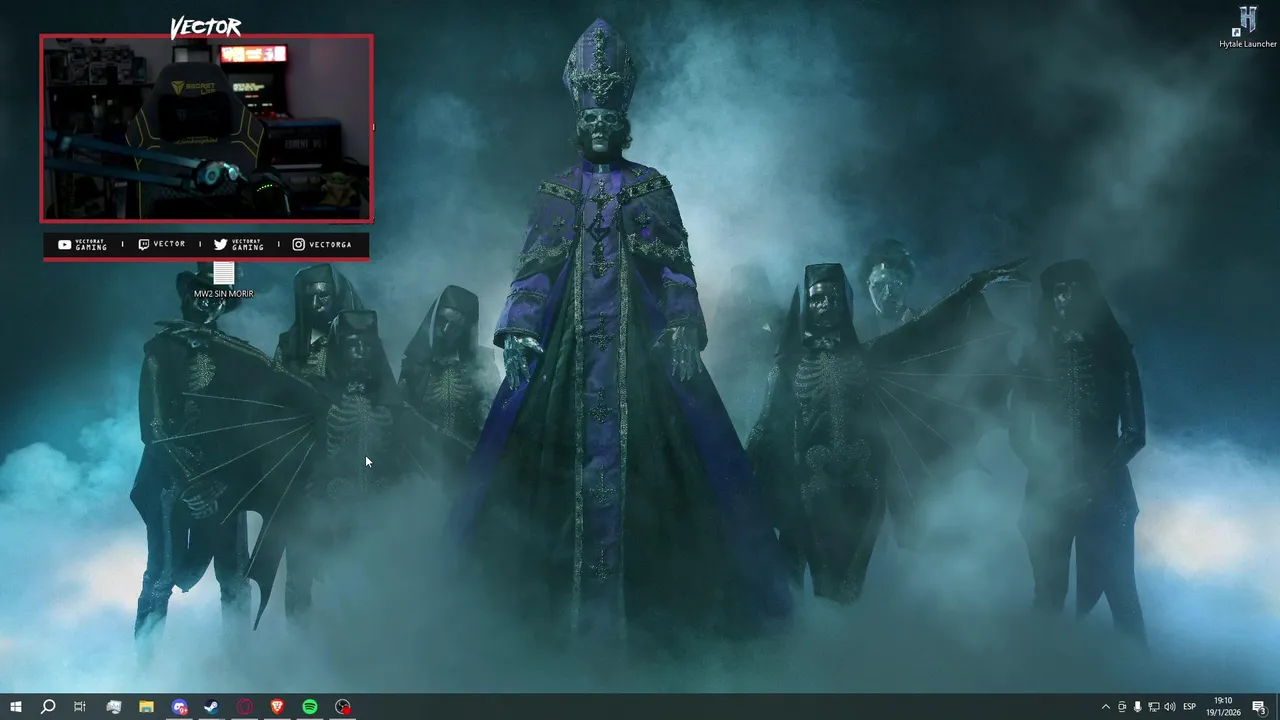Open network status tray icon

[x=1154, y=707]
